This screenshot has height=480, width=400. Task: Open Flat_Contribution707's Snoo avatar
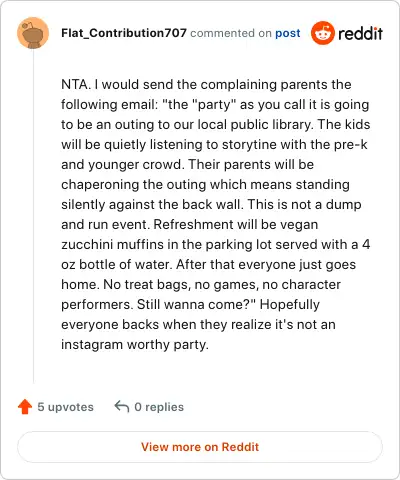click(x=33, y=33)
